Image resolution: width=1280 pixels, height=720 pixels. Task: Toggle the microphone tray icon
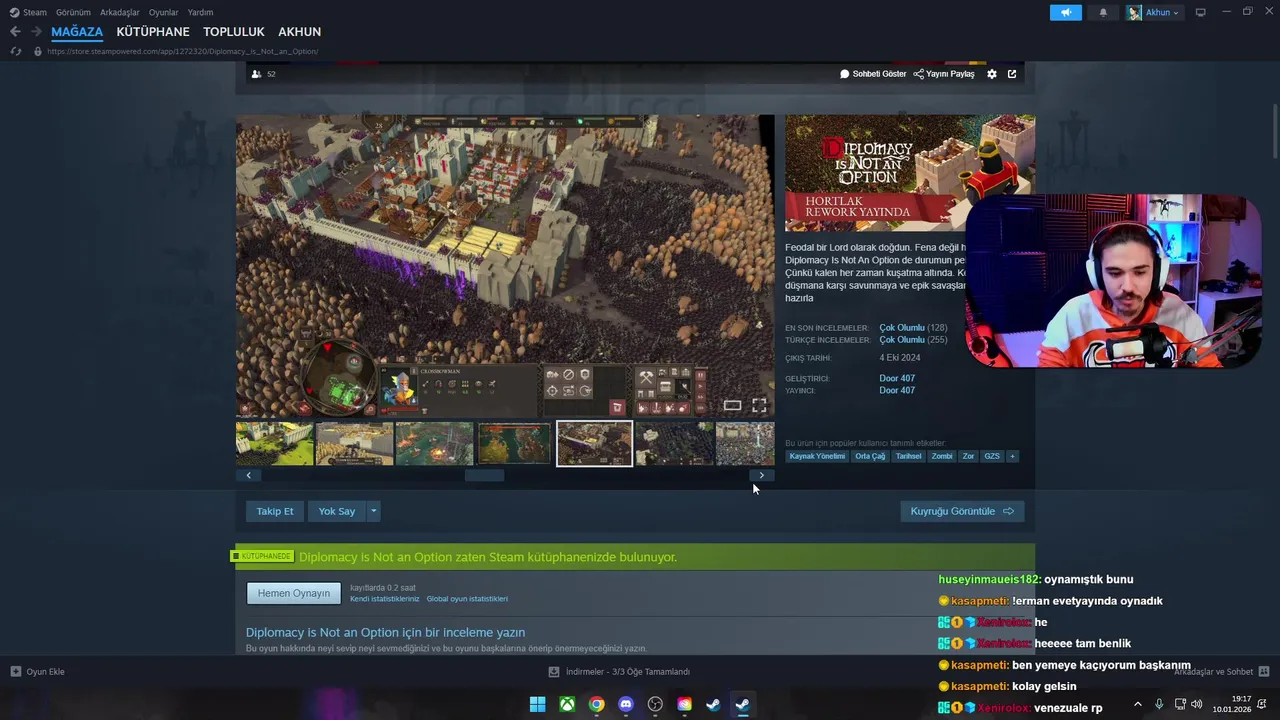pos(1159,704)
